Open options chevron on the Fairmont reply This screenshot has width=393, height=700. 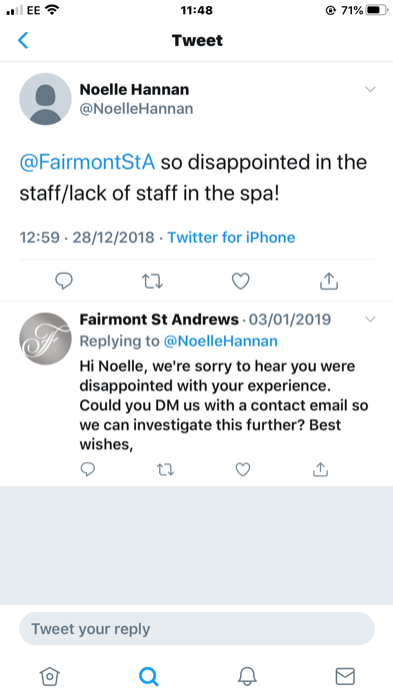point(370,319)
